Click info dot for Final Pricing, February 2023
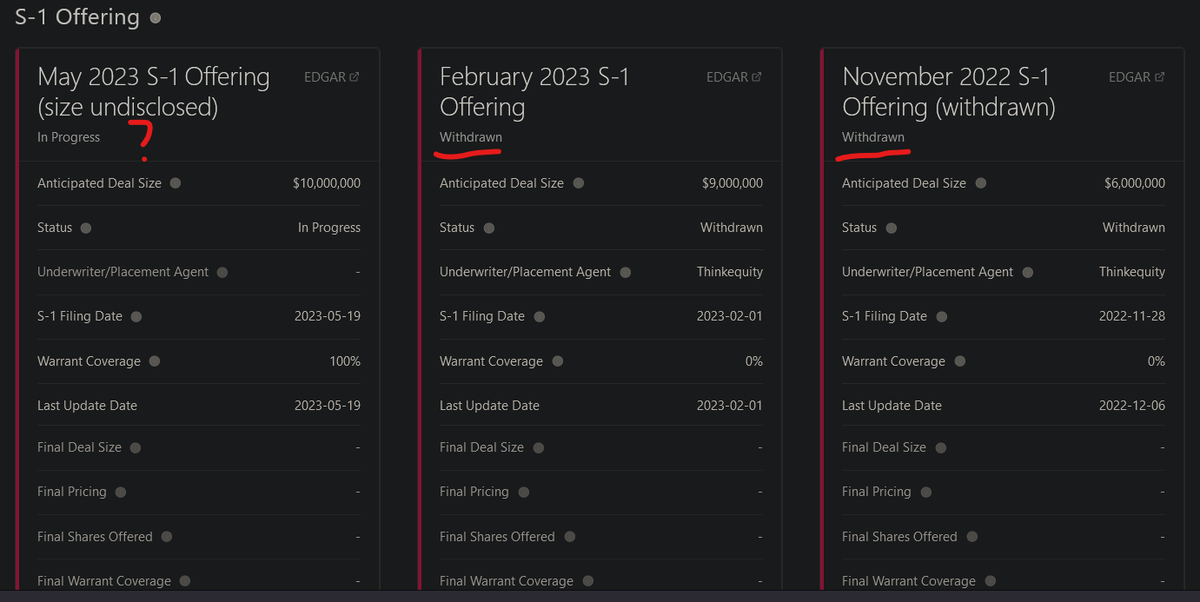 (523, 492)
